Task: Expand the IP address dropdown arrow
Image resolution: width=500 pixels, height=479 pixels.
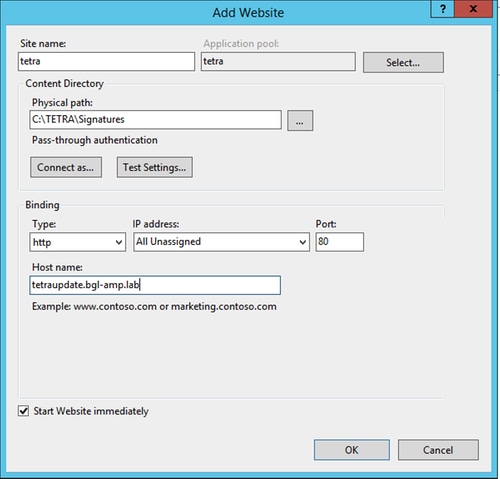Action: point(302,242)
